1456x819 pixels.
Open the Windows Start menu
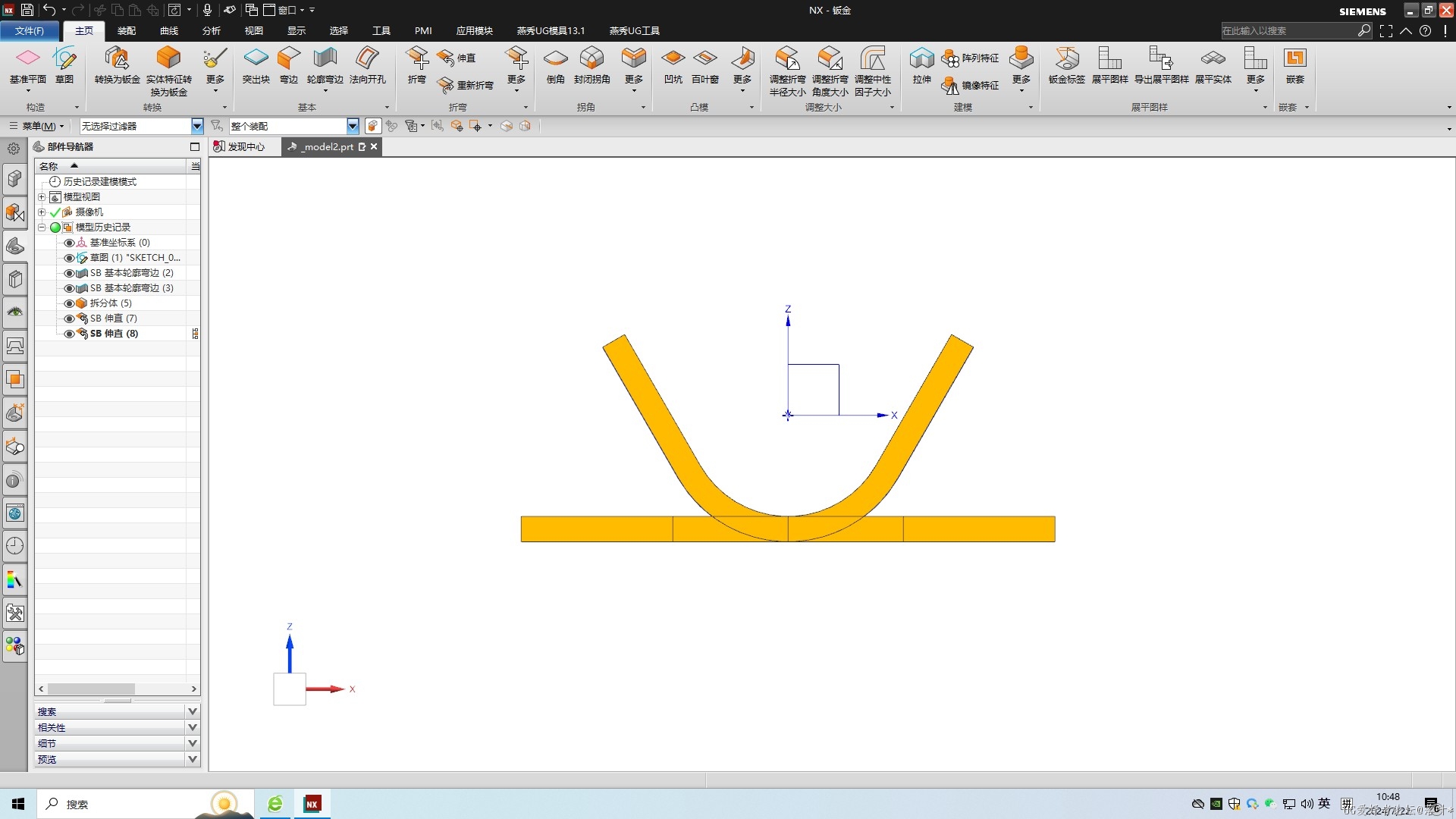18,804
